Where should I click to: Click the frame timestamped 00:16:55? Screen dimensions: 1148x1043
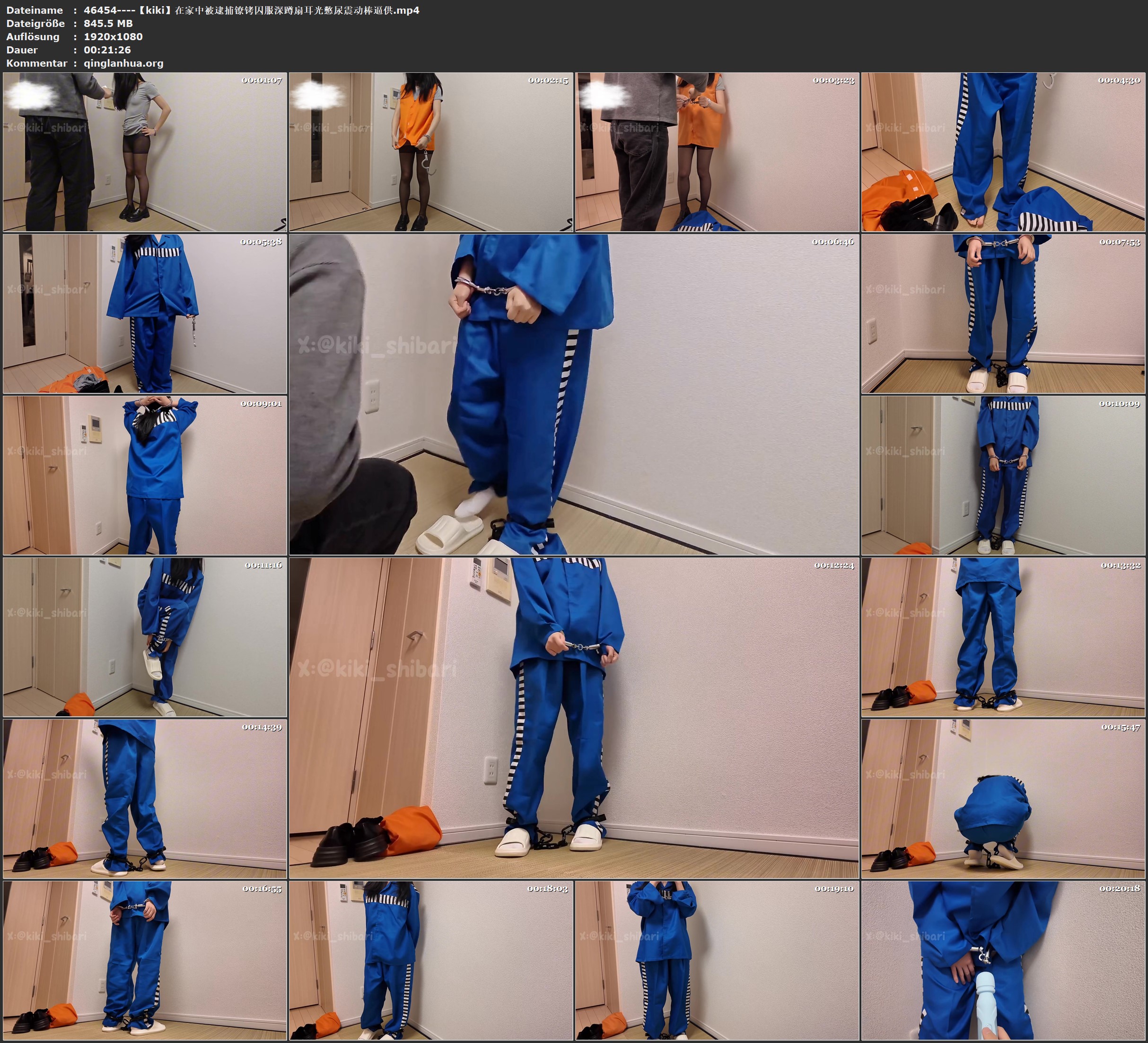pos(145,960)
